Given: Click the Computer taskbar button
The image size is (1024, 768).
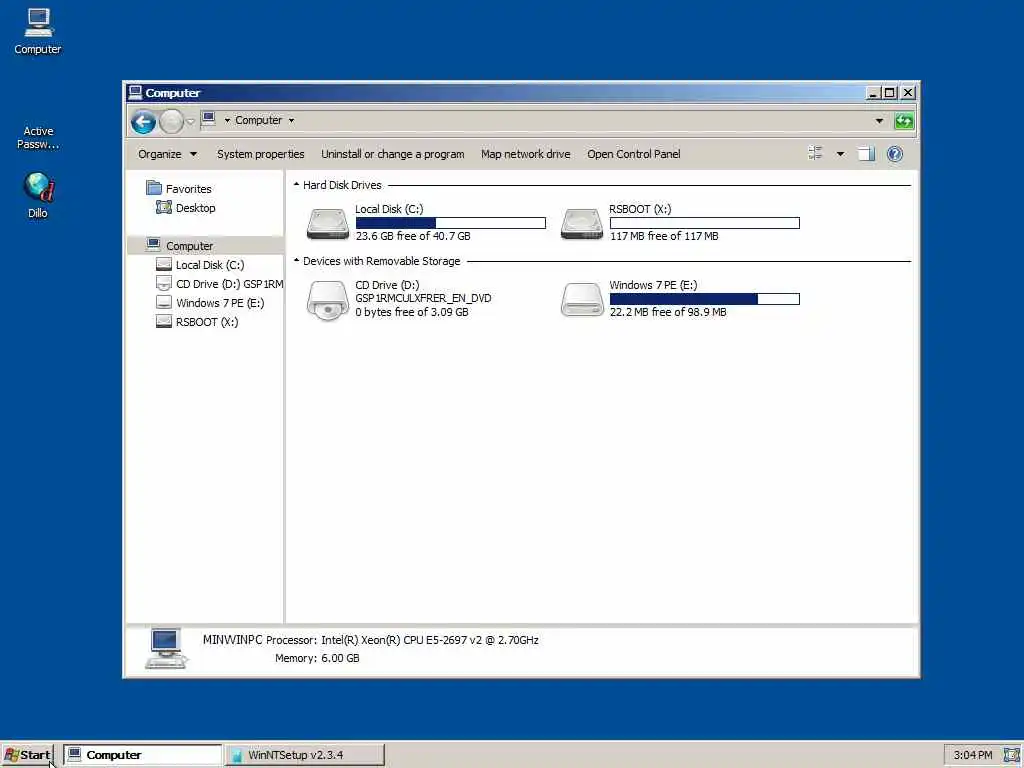Looking at the screenshot, I should pos(143,755).
